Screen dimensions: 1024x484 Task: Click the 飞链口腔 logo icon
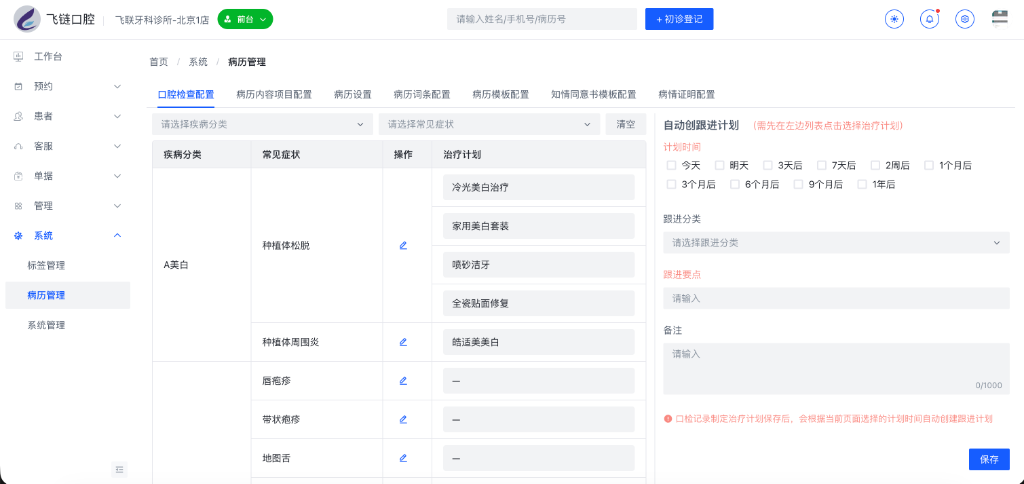[27, 19]
